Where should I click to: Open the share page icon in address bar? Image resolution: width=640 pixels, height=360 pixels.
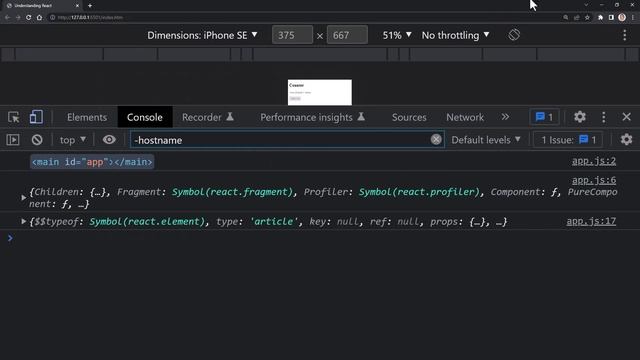point(577,18)
